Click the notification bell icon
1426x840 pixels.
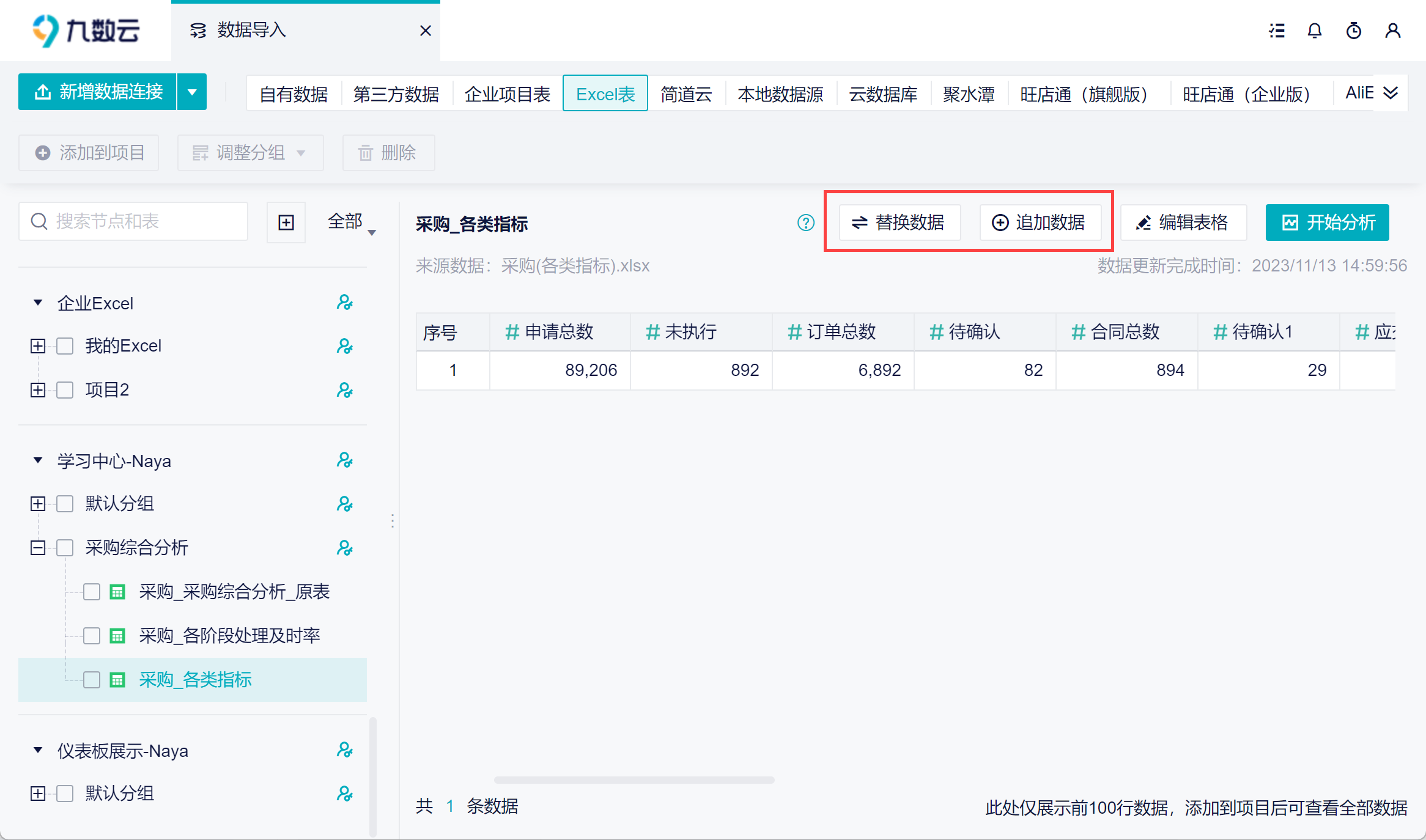[x=1315, y=31]
